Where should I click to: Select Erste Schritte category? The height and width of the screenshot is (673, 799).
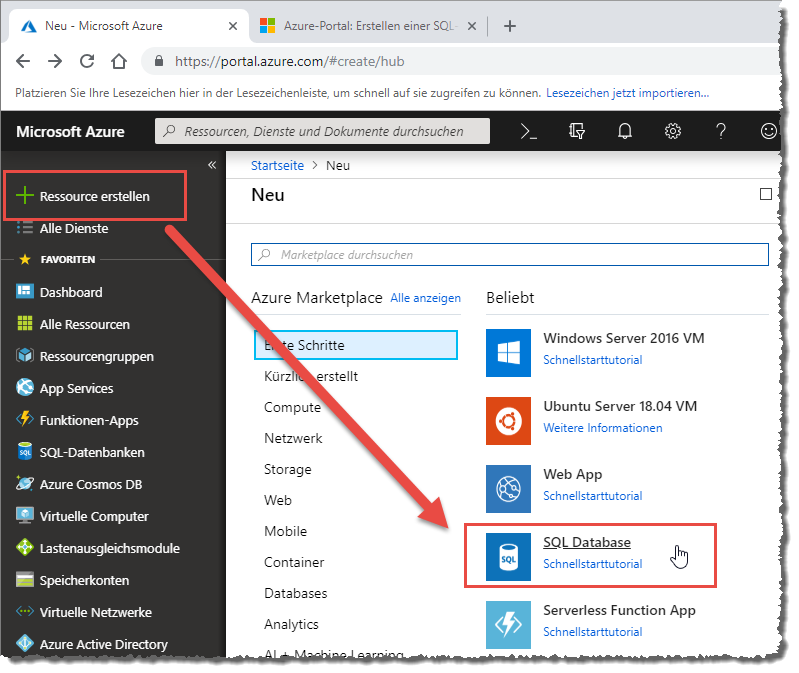tap(356, 345)
